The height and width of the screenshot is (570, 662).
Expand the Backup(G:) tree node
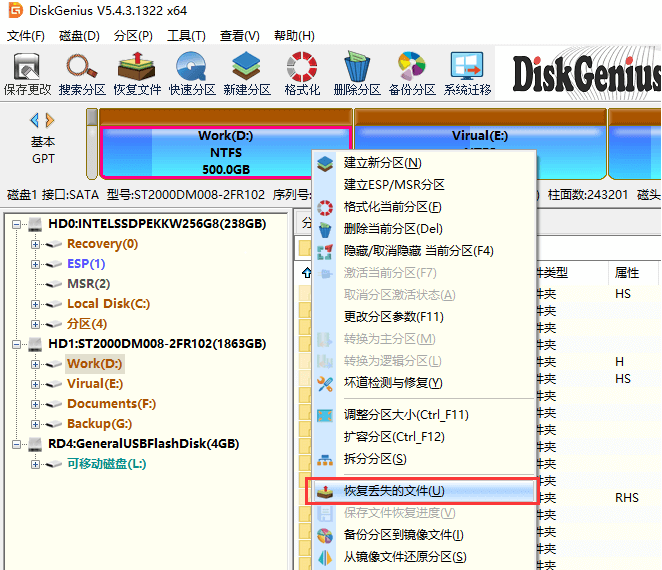(x=35, y=424)
